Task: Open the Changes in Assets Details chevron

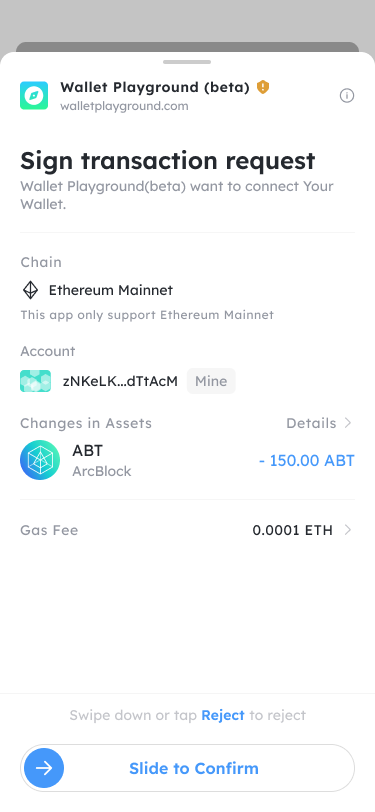Action: pos(348,423)
